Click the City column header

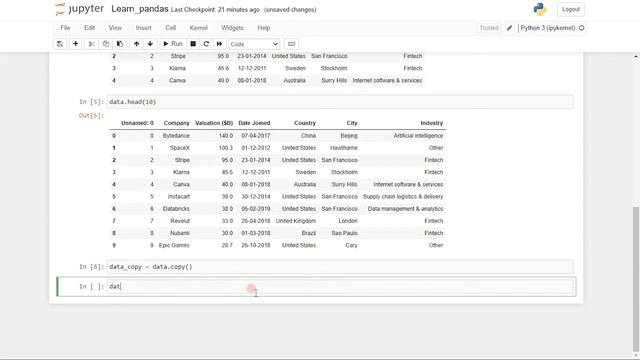click(x=352, y=123)
